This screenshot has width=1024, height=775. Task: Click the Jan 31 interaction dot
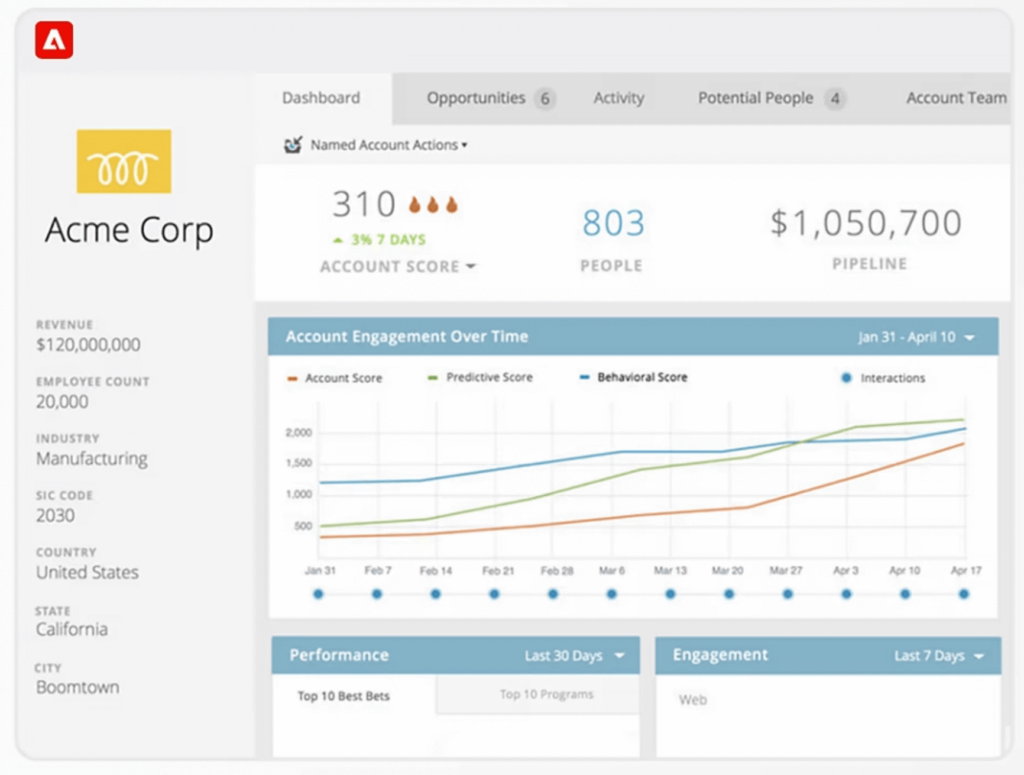point(318,594)
